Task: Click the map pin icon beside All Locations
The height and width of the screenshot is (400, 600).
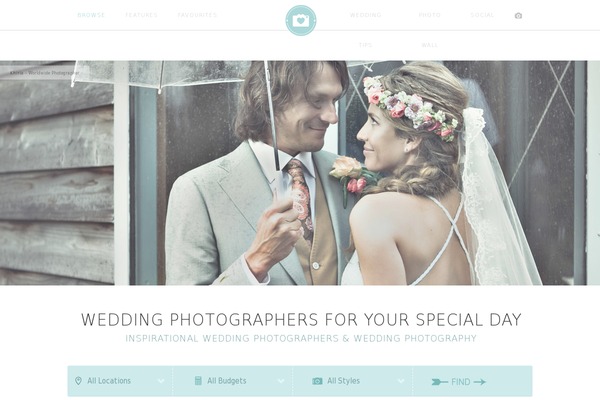Action: pos(78,381)
